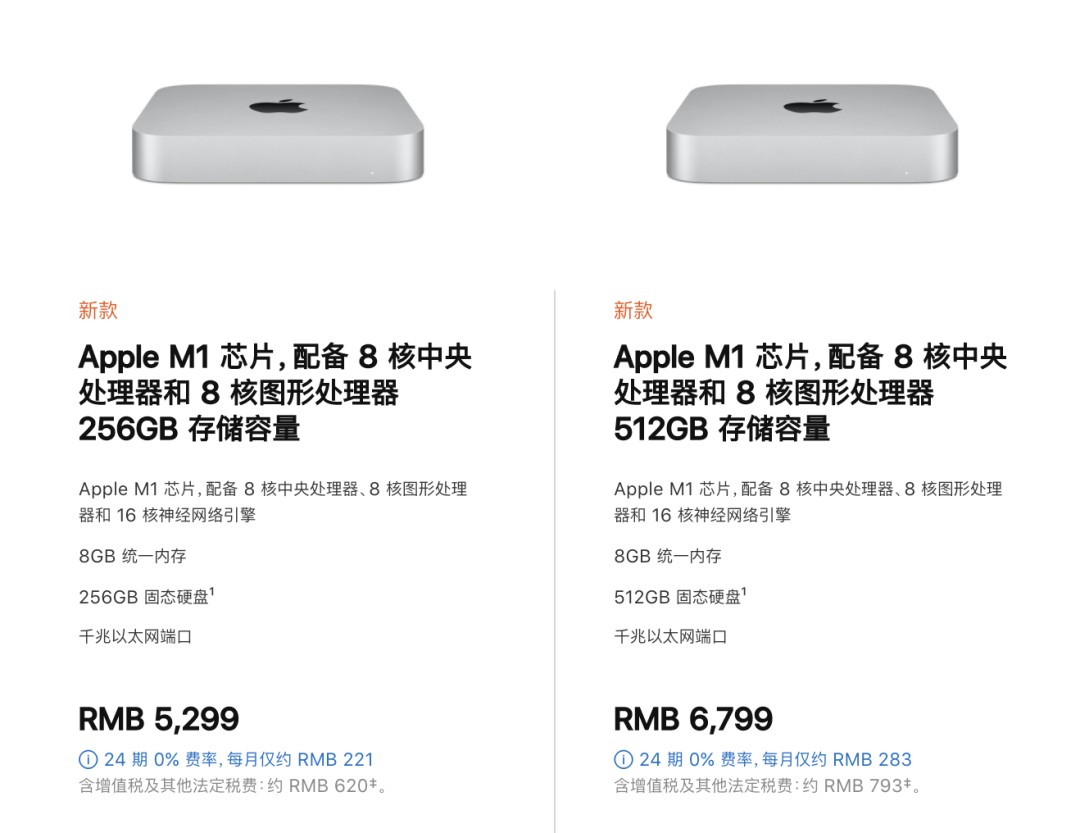Click the RMB 5,299 price

point(159,718)
